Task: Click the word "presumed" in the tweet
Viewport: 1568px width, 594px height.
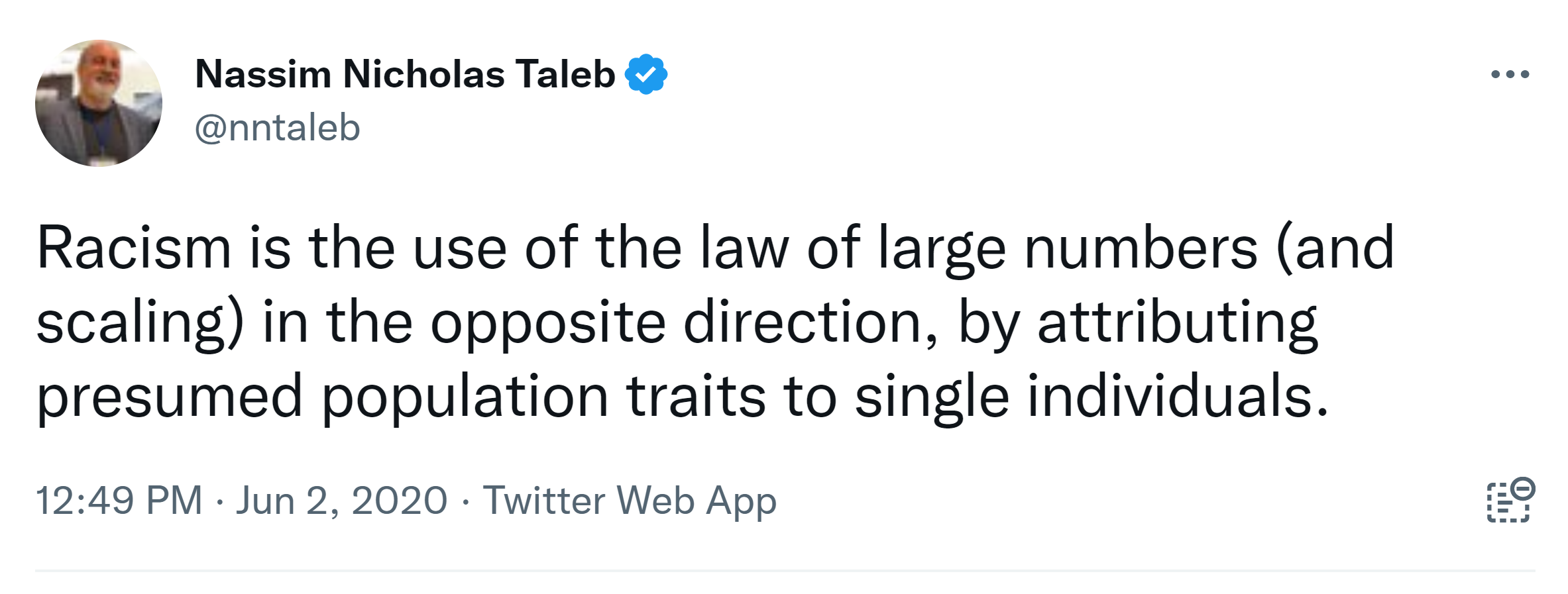Action: pos(170,397)
